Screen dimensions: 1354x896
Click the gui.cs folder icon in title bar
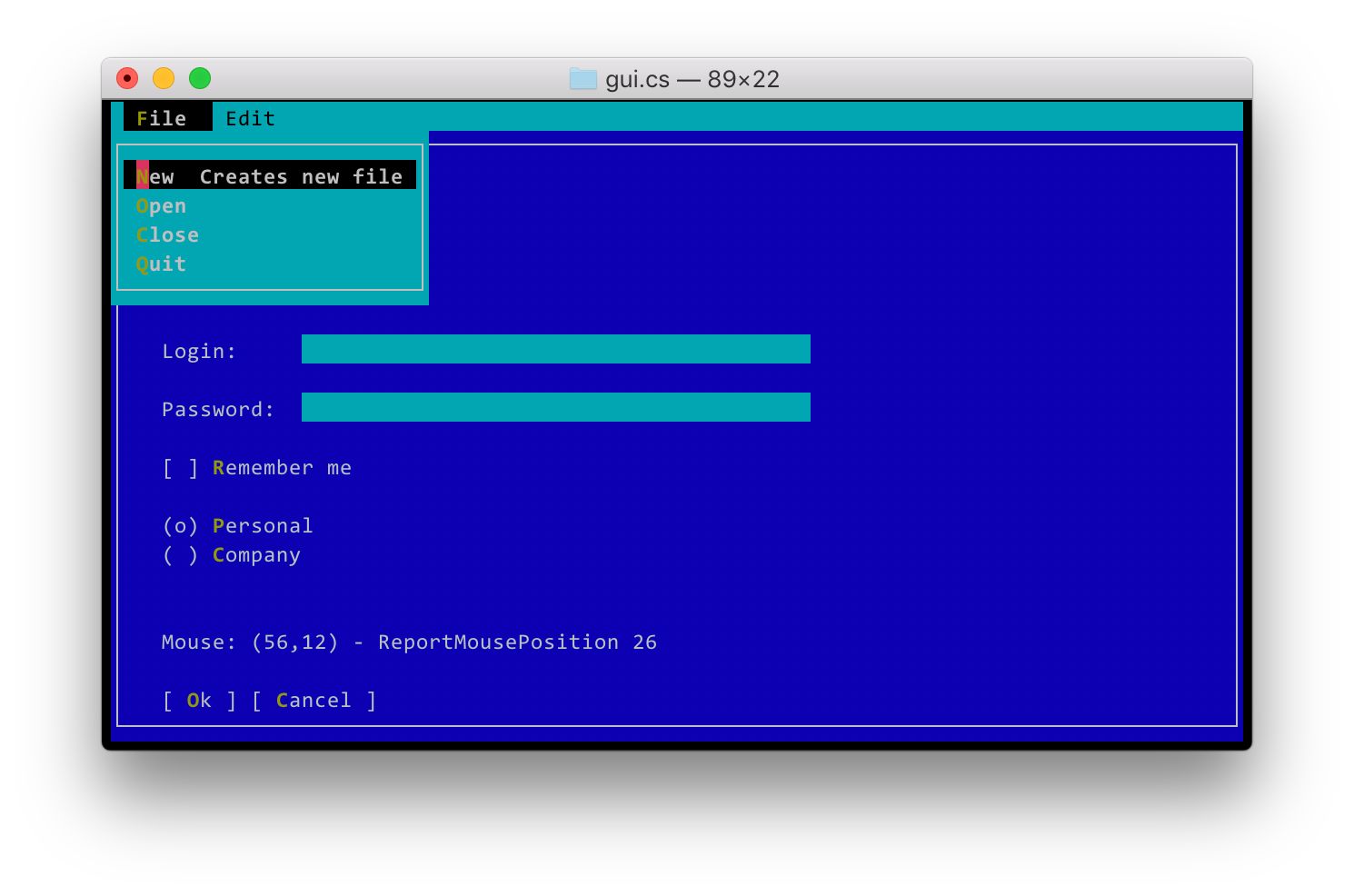(x=581, y=79)
